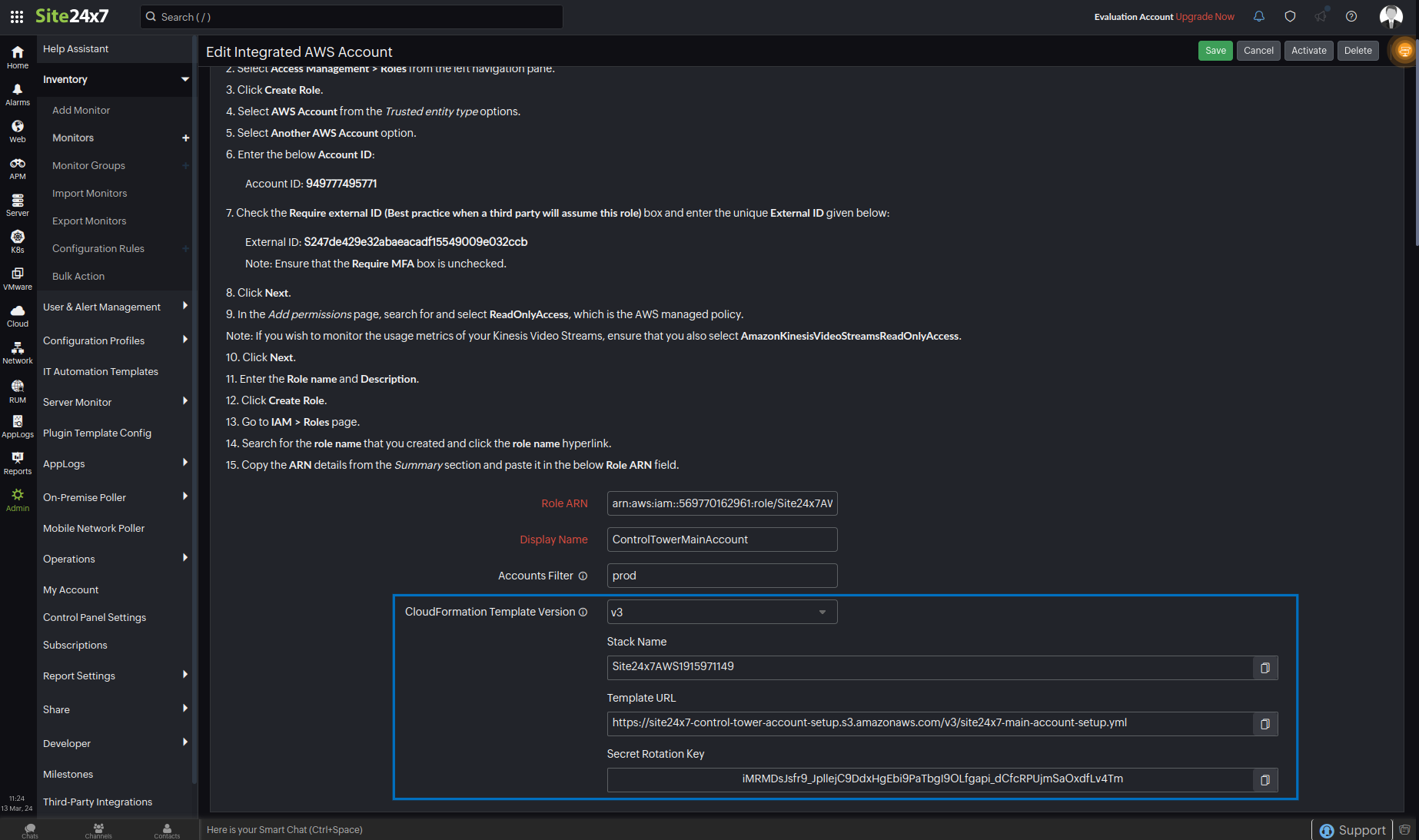Screen dimensions: 1419x840
Task: Click the Upgrade Now link
Action: coord(1205,17)
